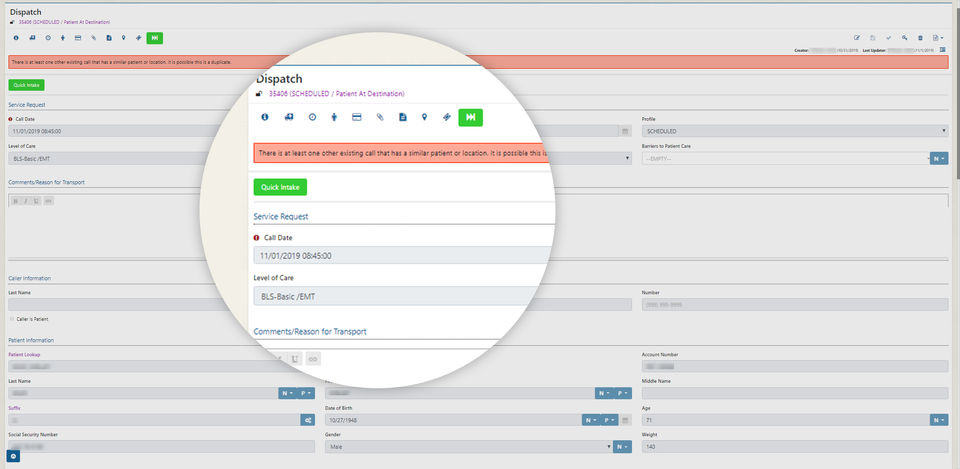Click the Suffix label link
The width and height of the screenshot is (960, 469).
pyautogui.click(x=14, y=408)
